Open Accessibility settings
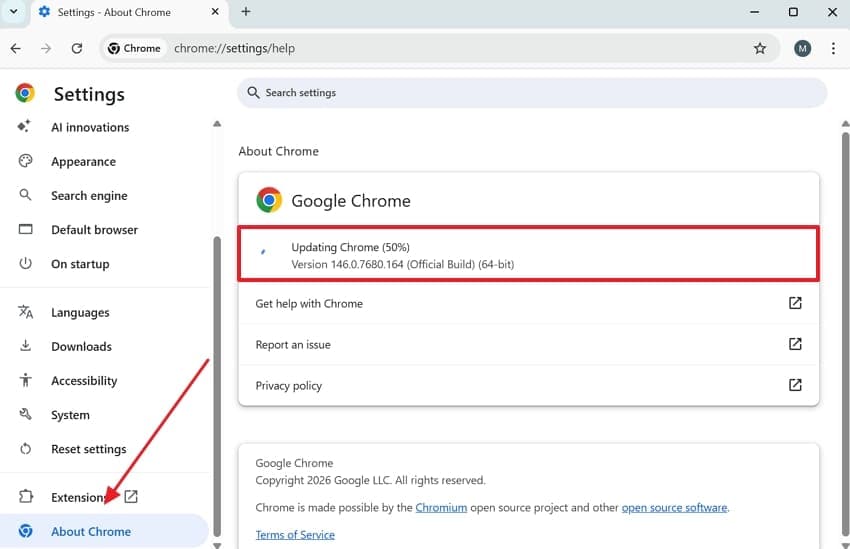 coord(84,381)
